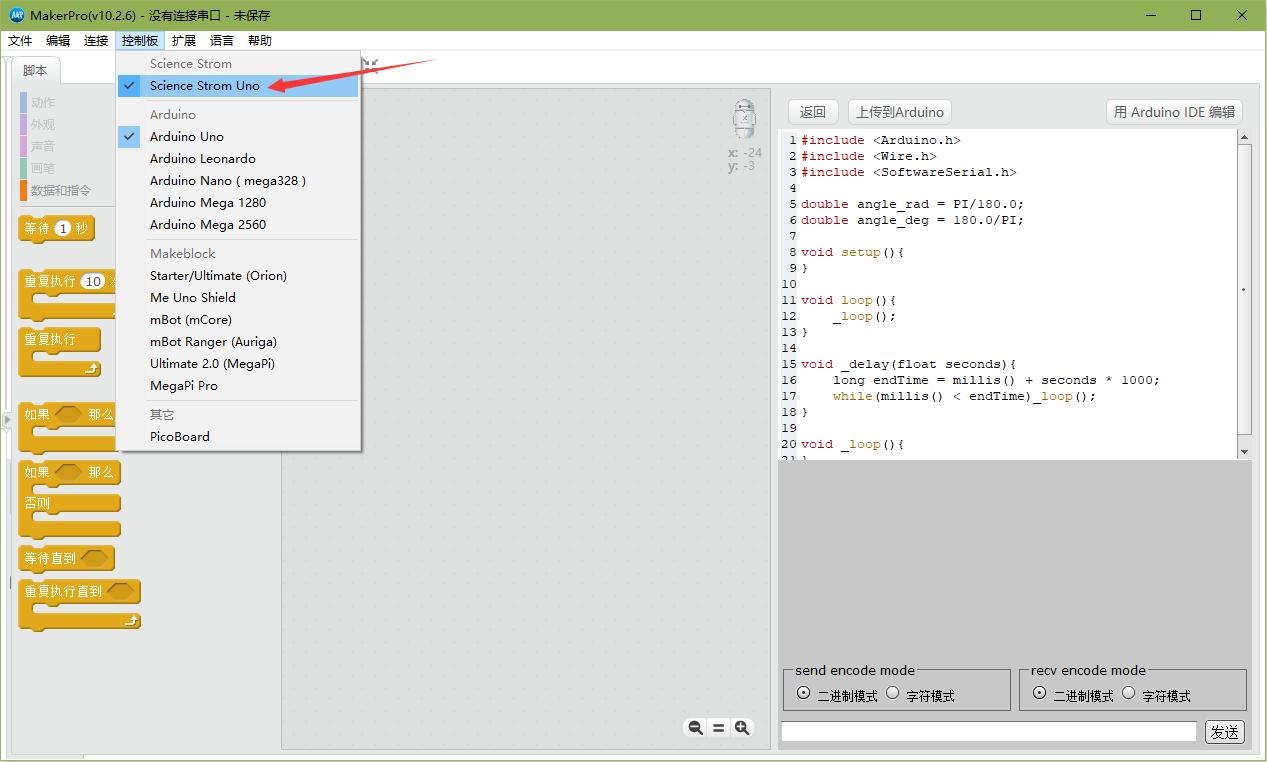Zoom in the script canvas
Screen dimensions: 1267x762
pyautogui.click(x=742, y=728)
